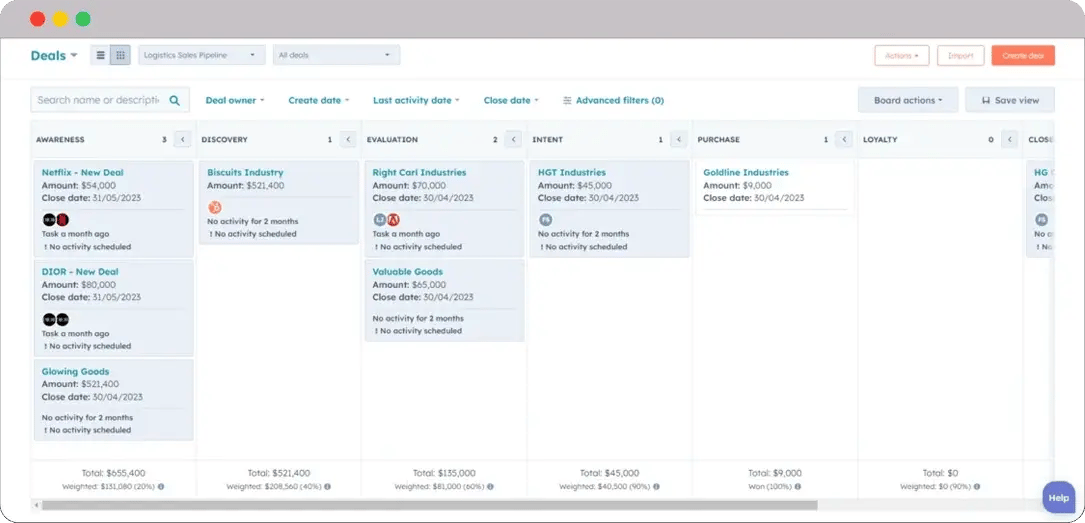Open Deal owner filter

coord(235,100)
